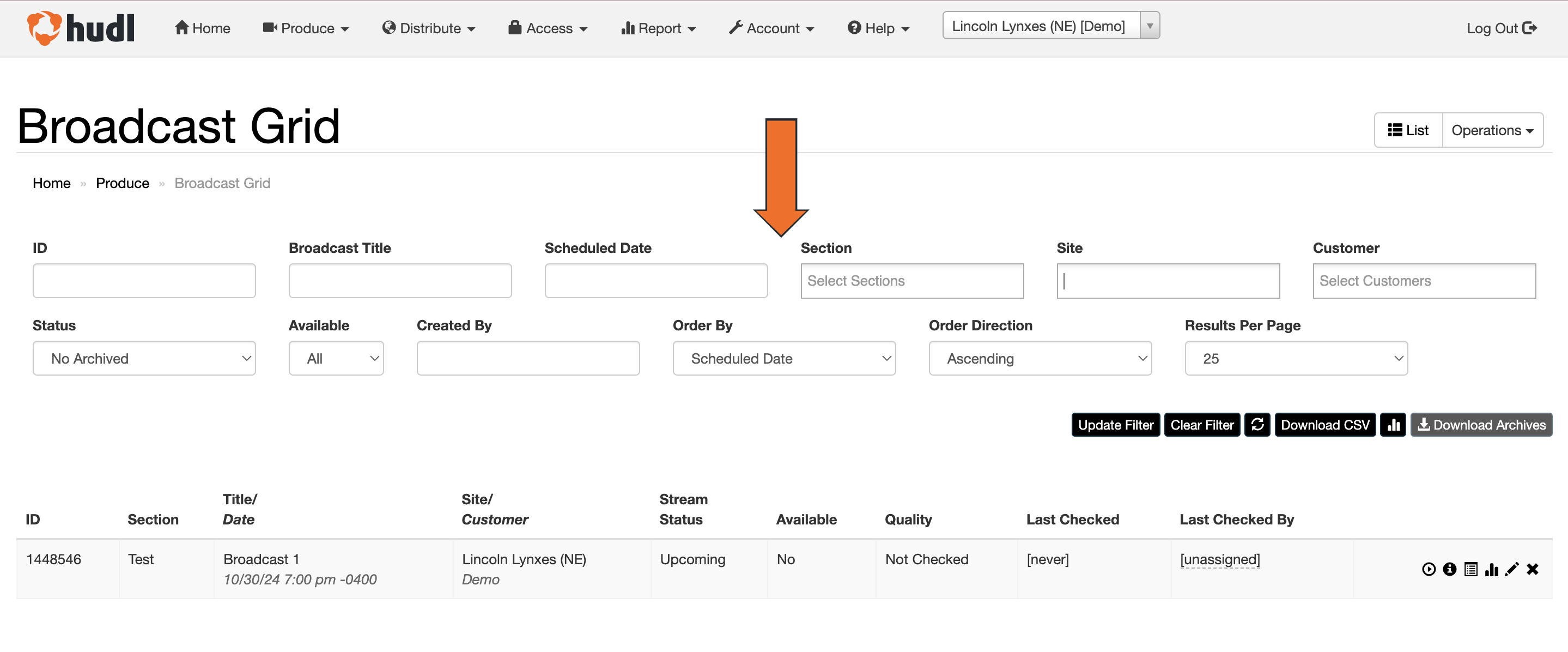
Task: Click the info icon in Broadcast 1 row
Action: tap(1449, 569)
